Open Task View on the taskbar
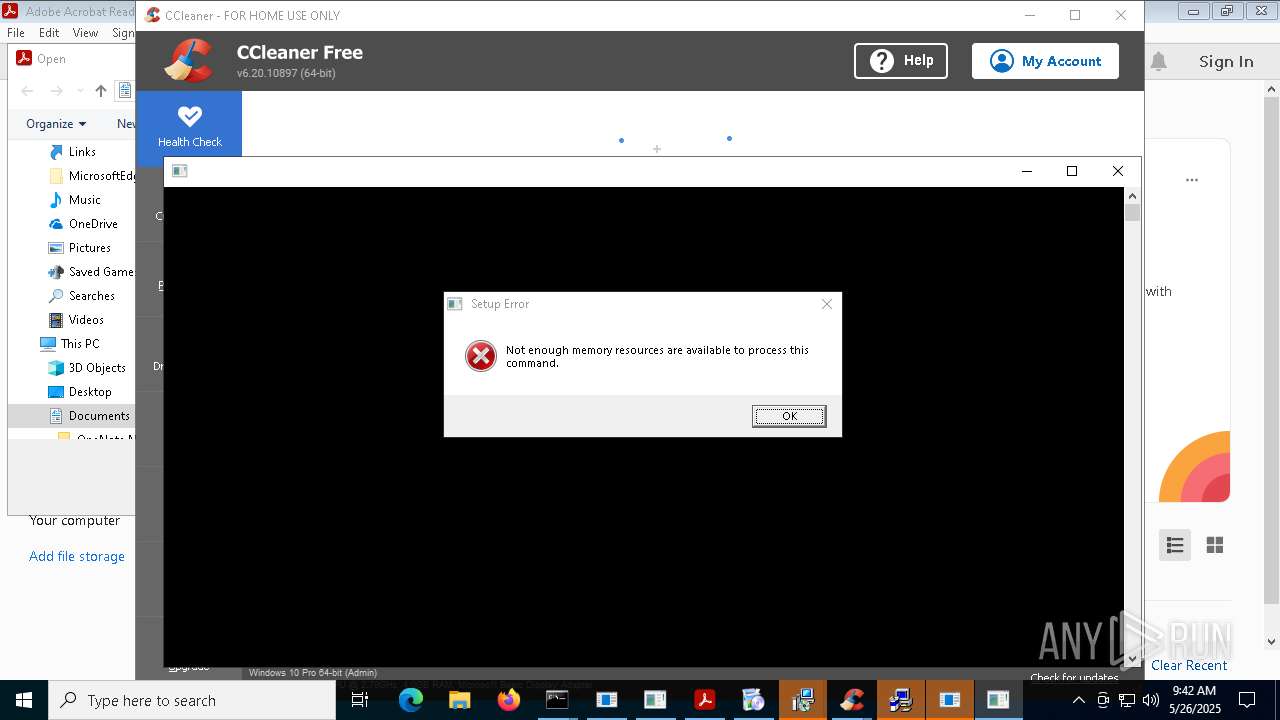Viewport: 1280px width, 720px height. click(360, 700)
